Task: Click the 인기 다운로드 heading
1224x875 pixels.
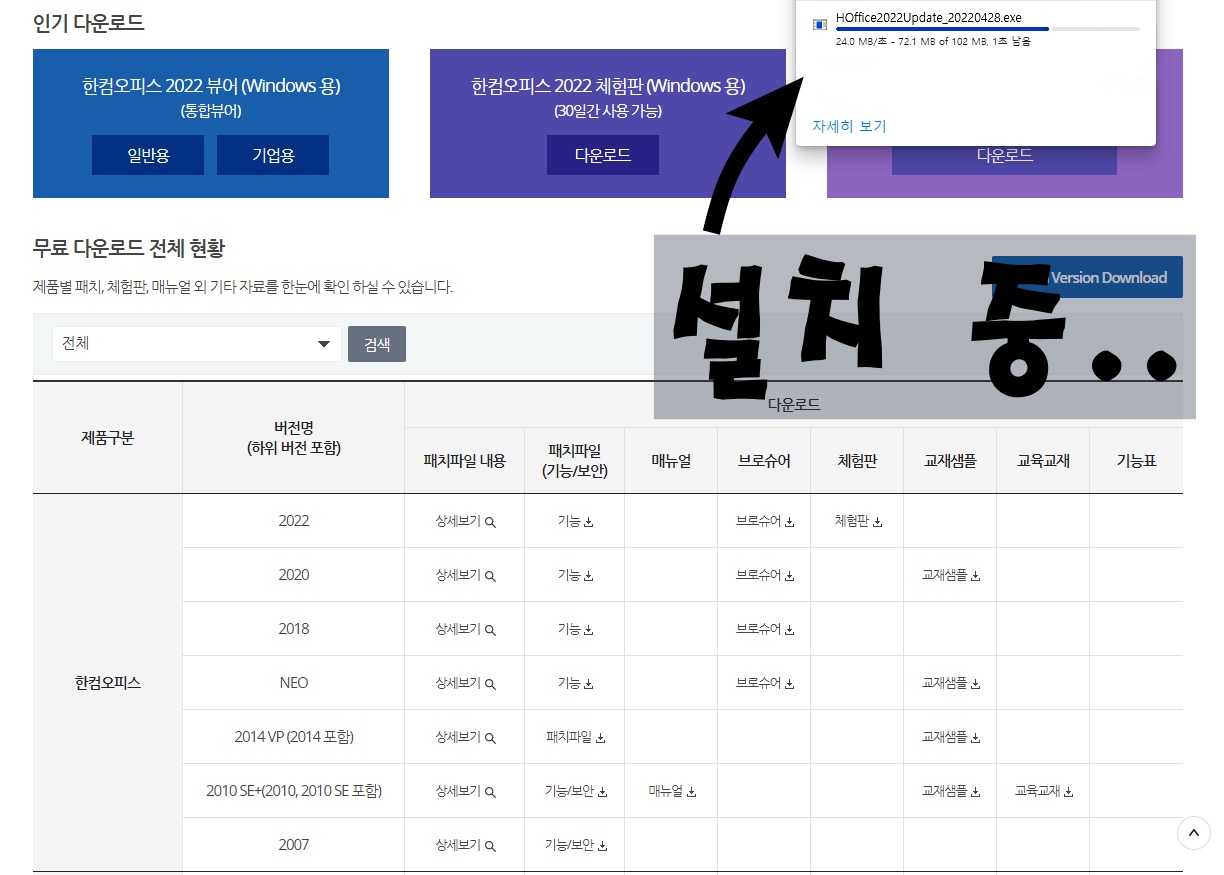Action: pos(89,22)
